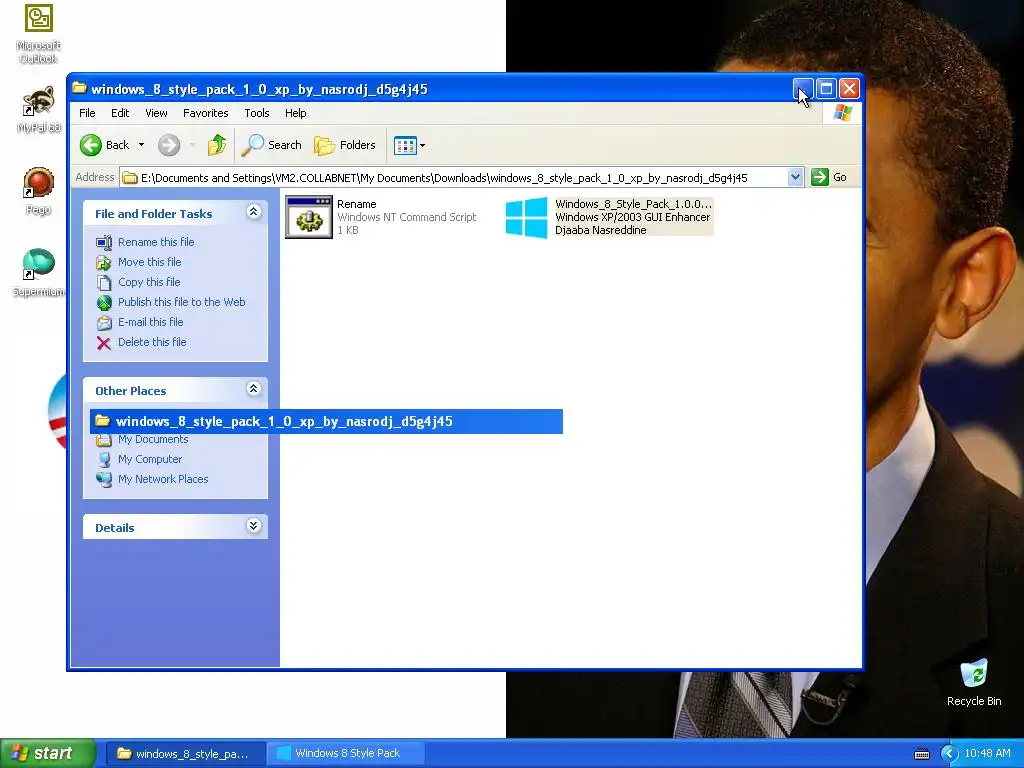Select the Windows 8 Style Pack logo icon
This screenshot has width=1024, height=768.
pyautogui.click(x=526, y=217)
